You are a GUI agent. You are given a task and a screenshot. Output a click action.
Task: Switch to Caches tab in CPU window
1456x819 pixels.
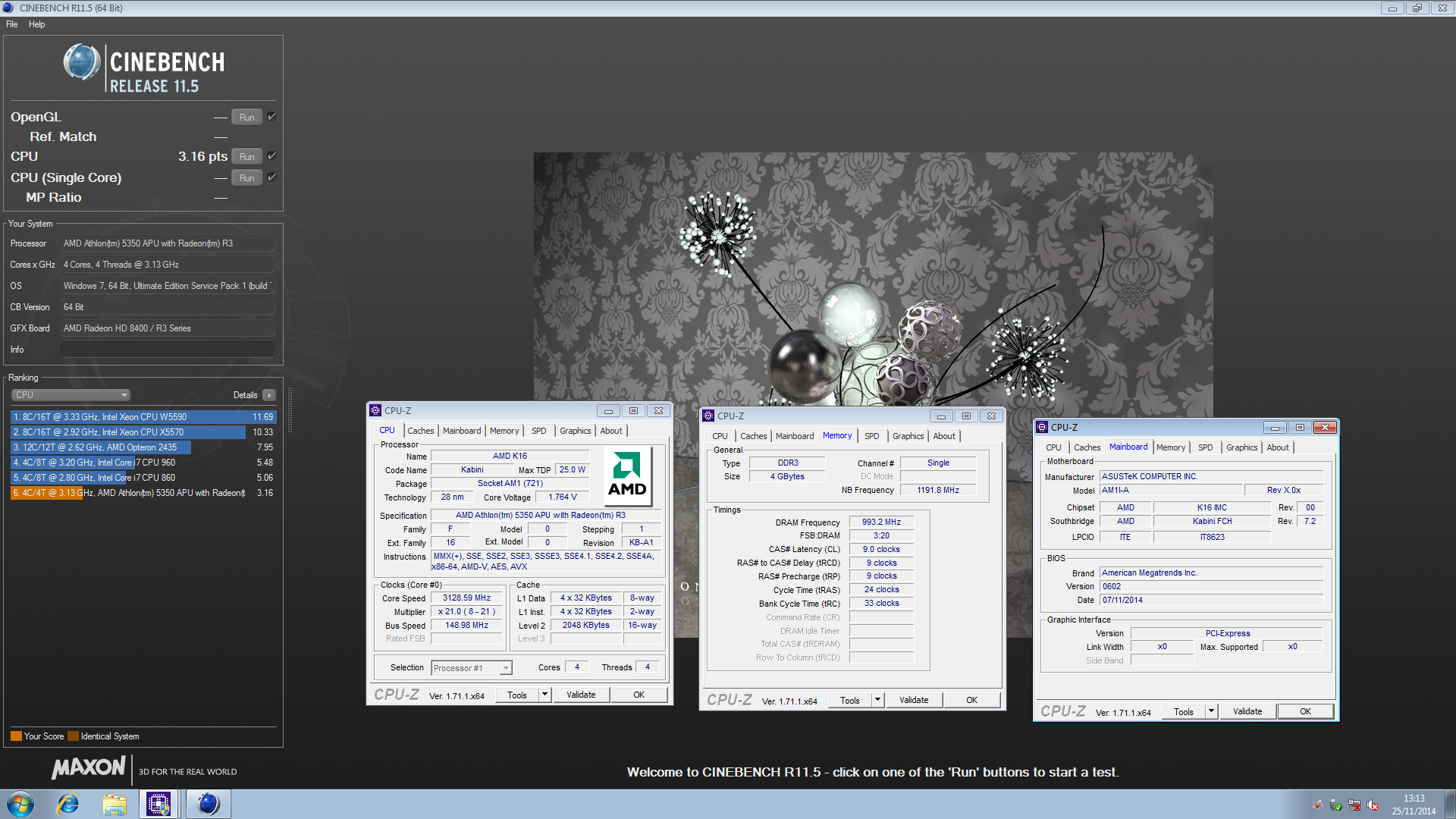[421, 431]
